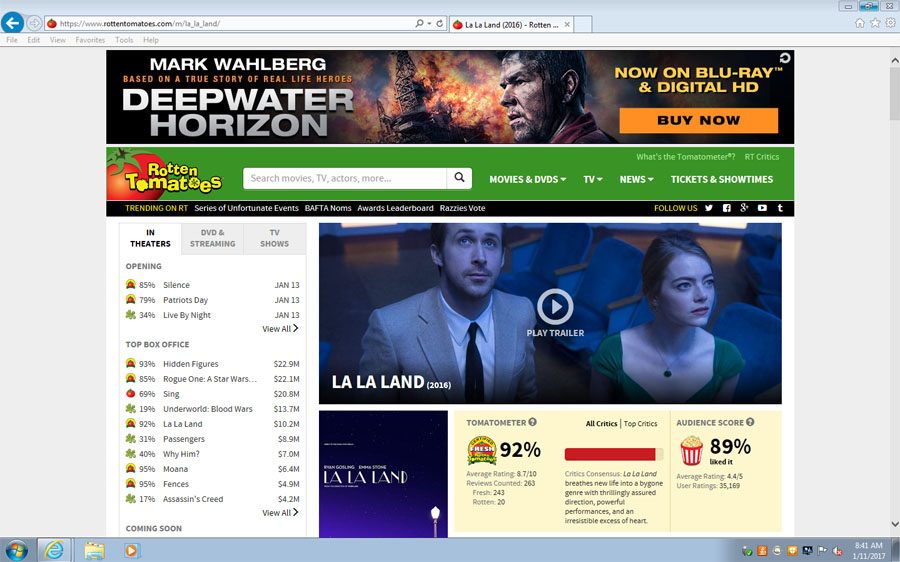
Task: Click View All under Top Box Office
Action: pyautogui.click(x=280, y=513)
